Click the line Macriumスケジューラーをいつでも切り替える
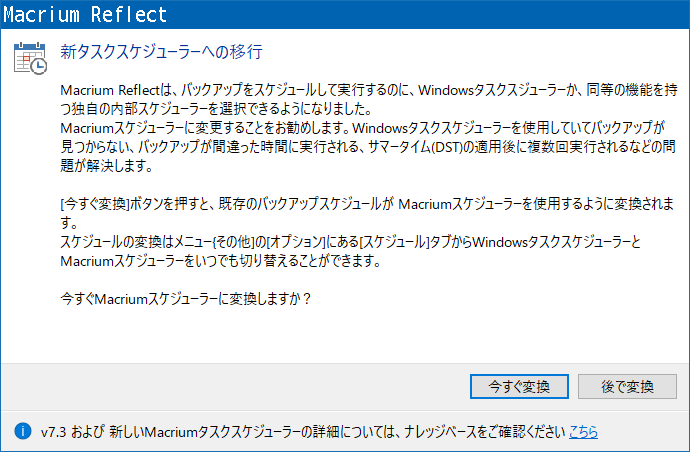690x452 pixels. click(221, 261)
